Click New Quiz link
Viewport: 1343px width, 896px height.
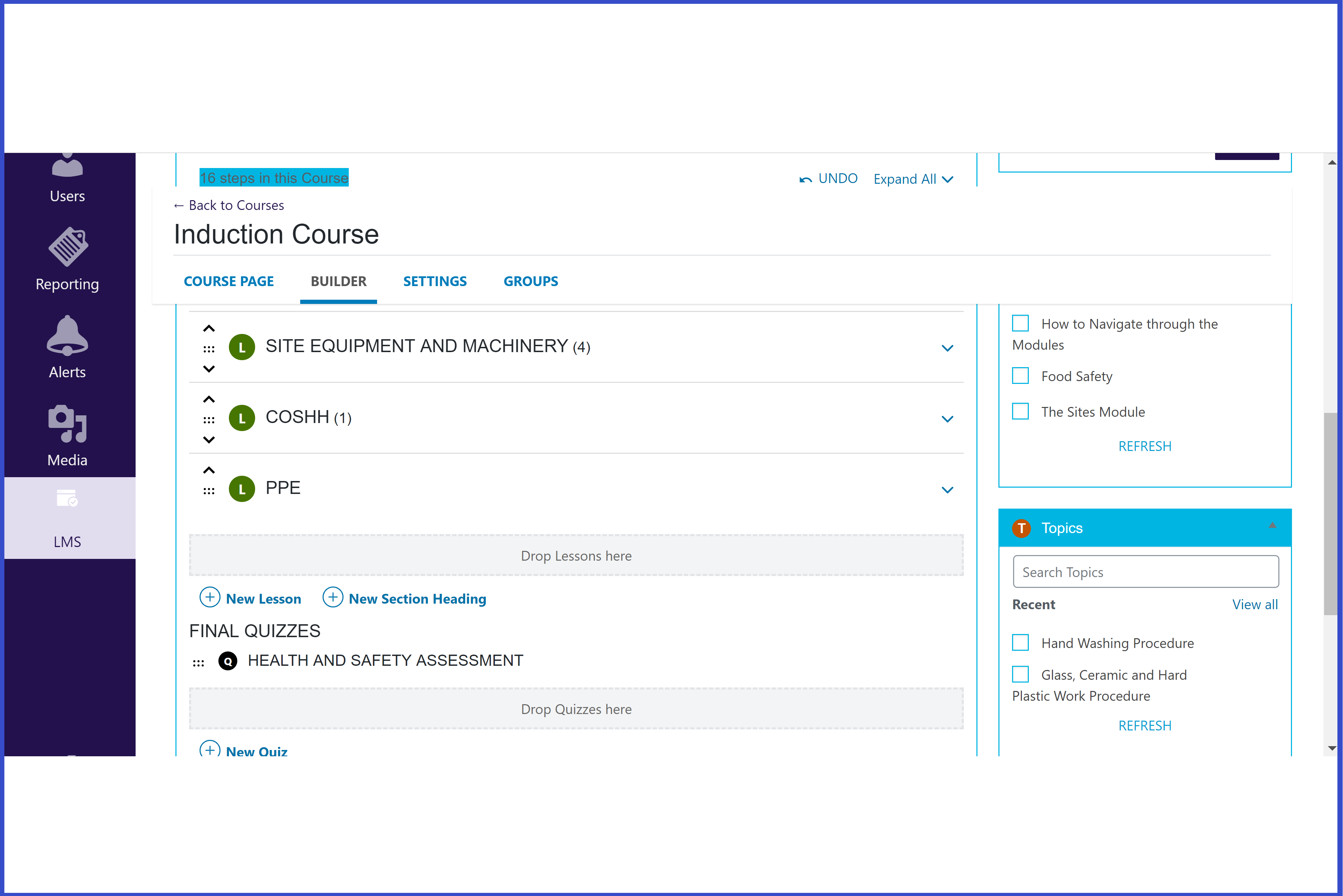(x=257, y=751)
